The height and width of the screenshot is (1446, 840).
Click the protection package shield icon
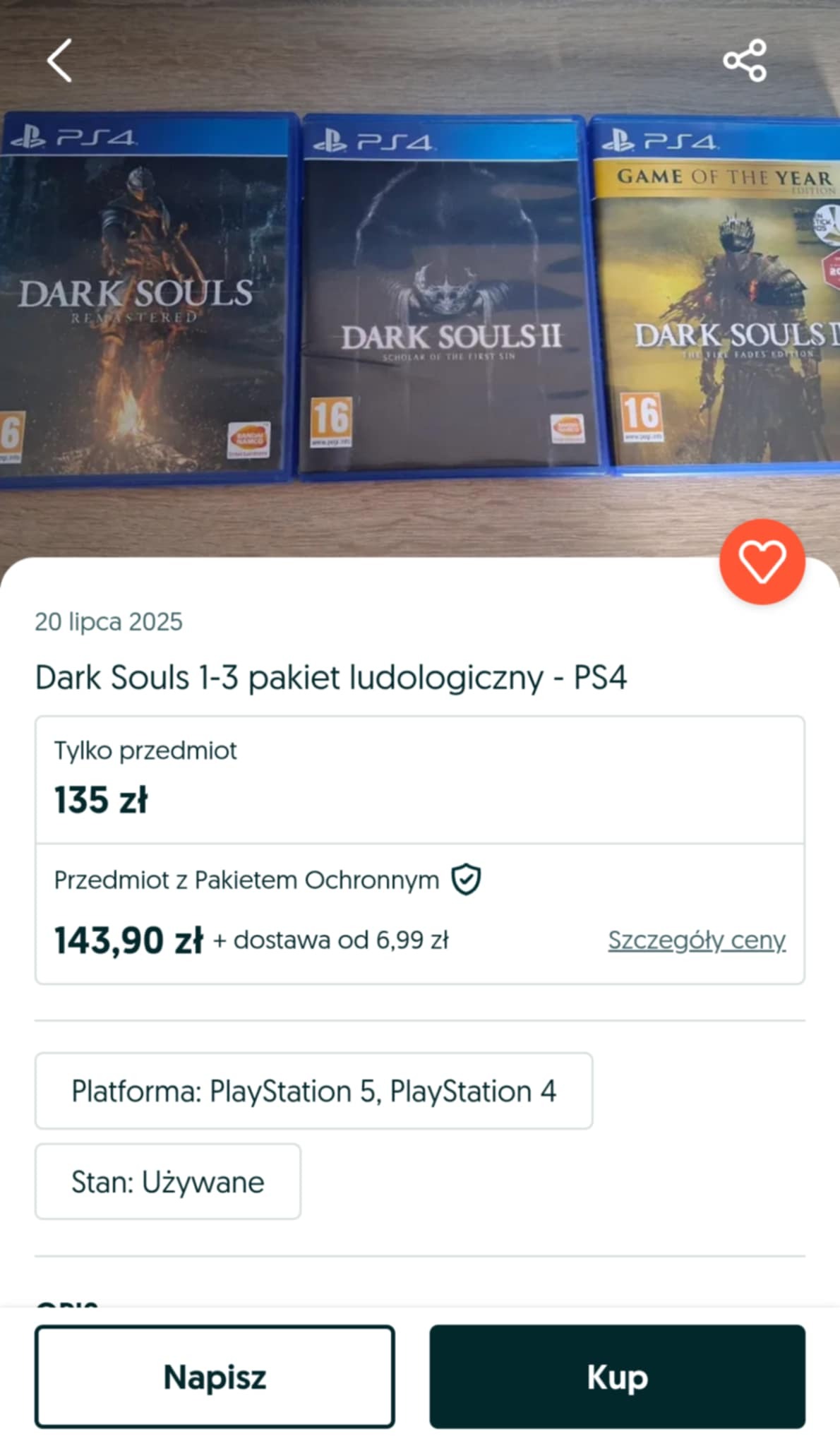tap(466, 880)
